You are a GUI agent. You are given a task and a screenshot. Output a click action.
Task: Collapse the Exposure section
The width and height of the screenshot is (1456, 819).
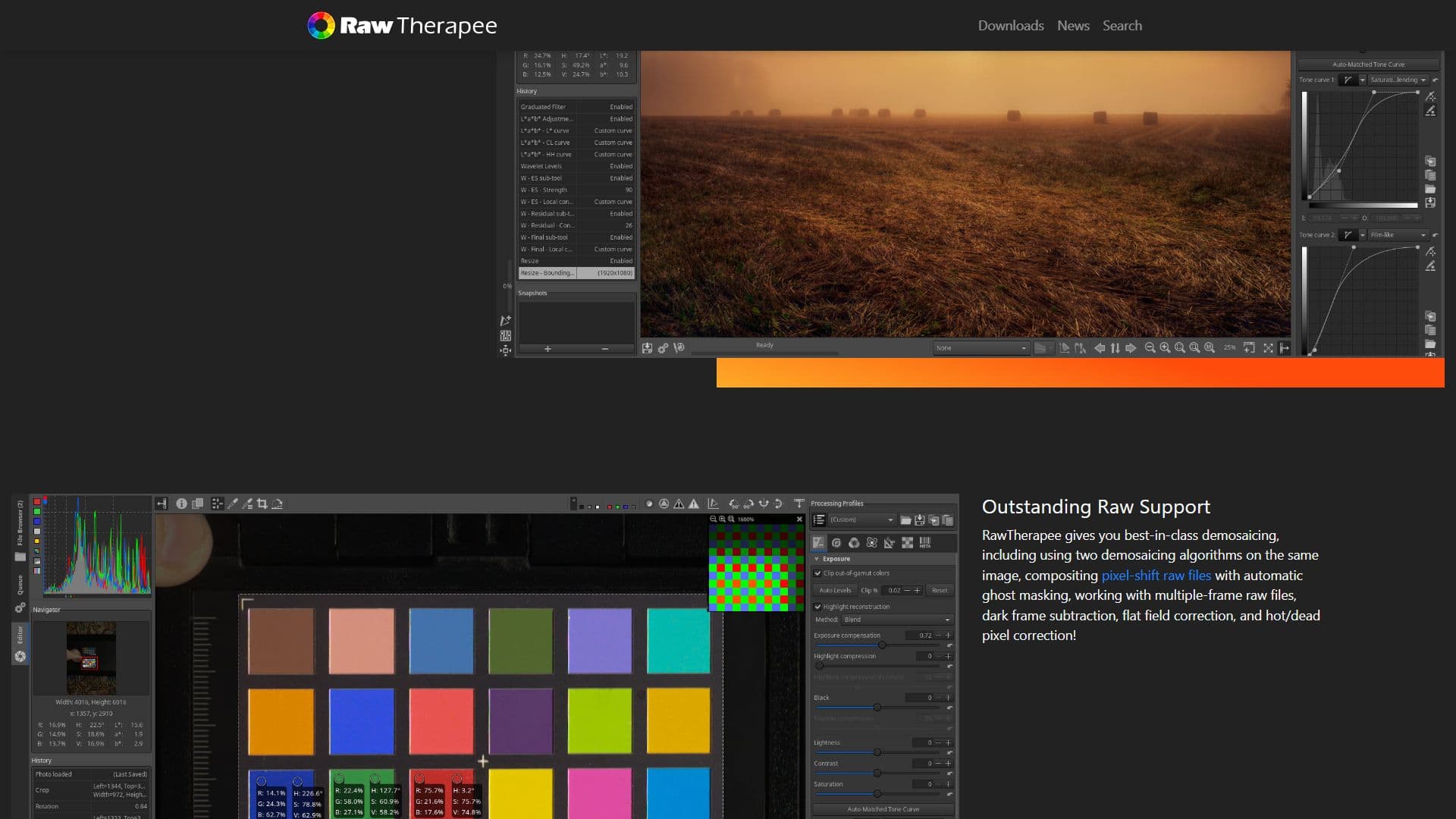point(817,559)
